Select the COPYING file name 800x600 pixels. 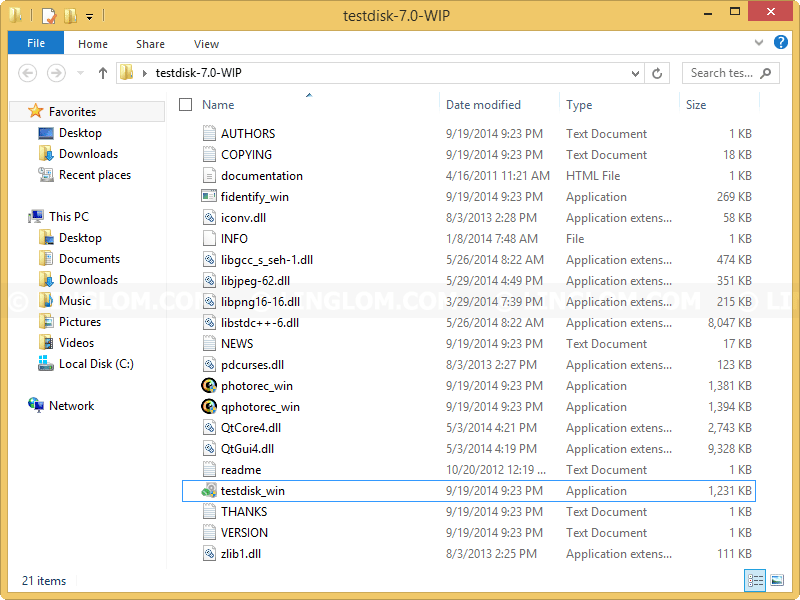coord(246,155)
